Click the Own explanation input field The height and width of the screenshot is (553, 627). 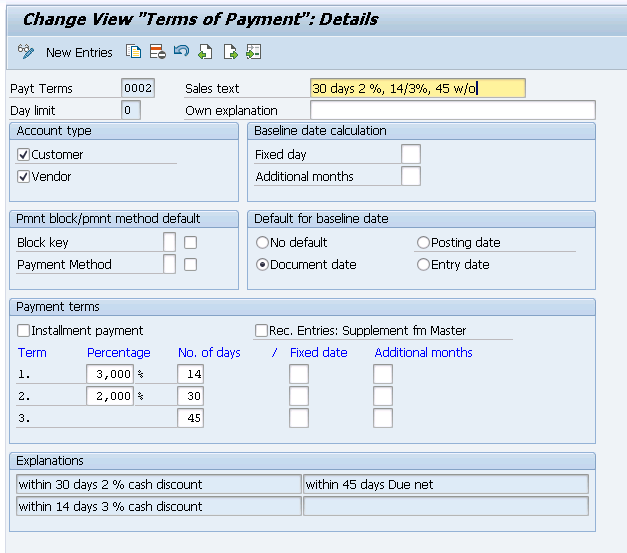coord(453,110)
